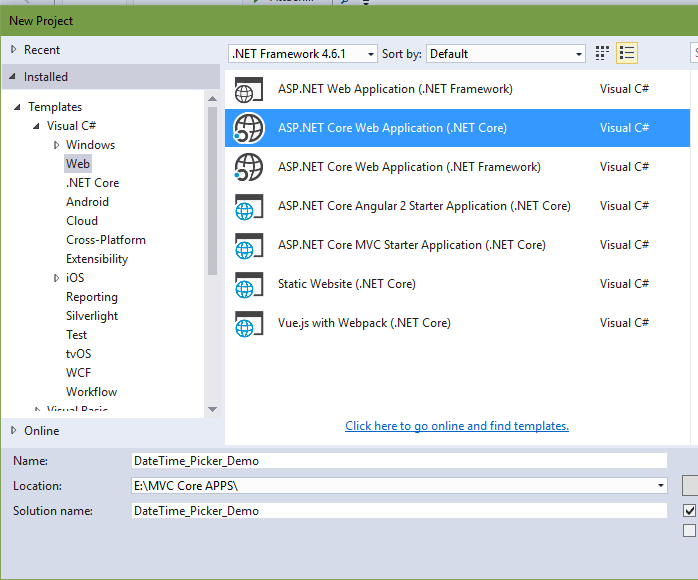Collapse the Installed section

pos(12,77)
